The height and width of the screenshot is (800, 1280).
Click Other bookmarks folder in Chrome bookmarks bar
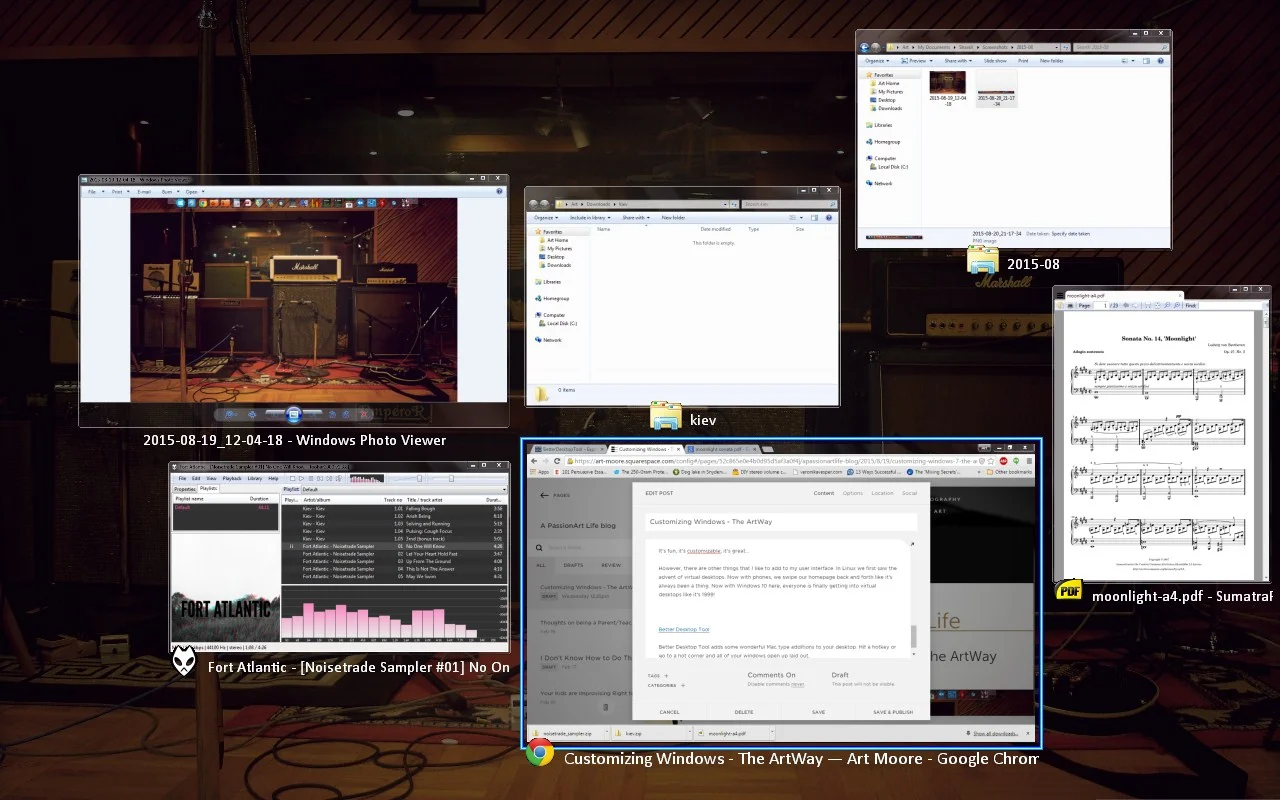pyautogui.click(x=1009, y=471)
